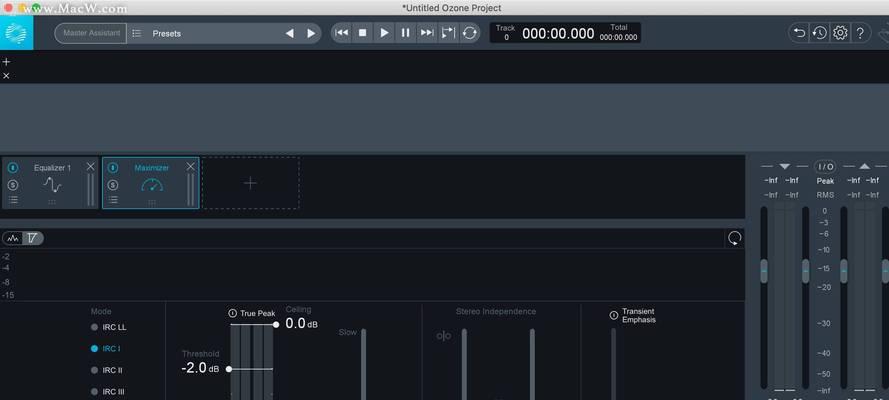Select the IRC II mode

pyautogui.click(x=107, y=371)
